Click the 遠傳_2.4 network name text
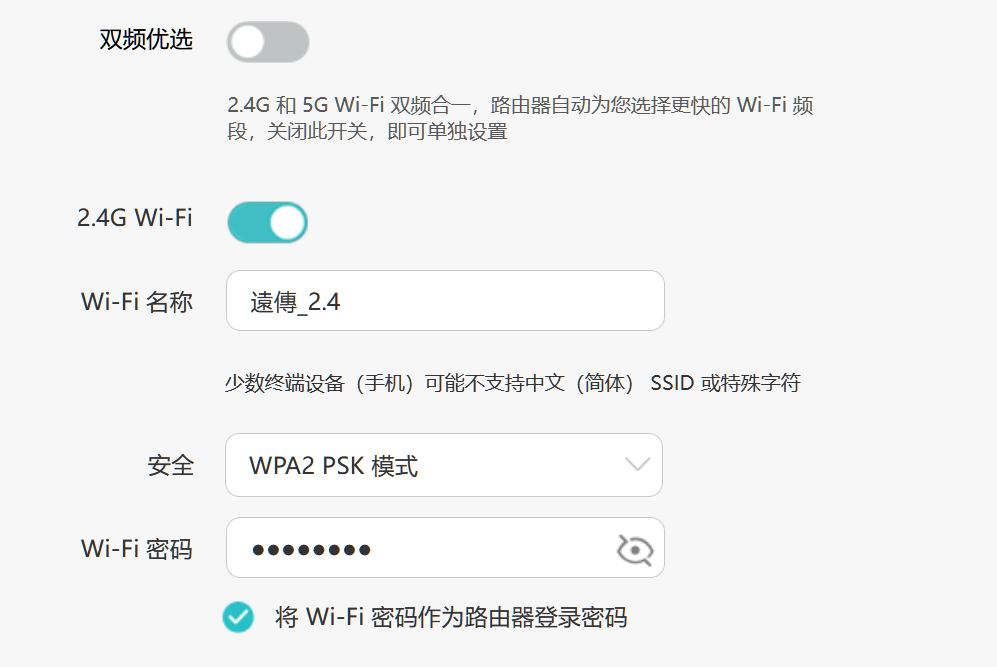The width and height of the screenshot is (997, 667). coord(295,302)
